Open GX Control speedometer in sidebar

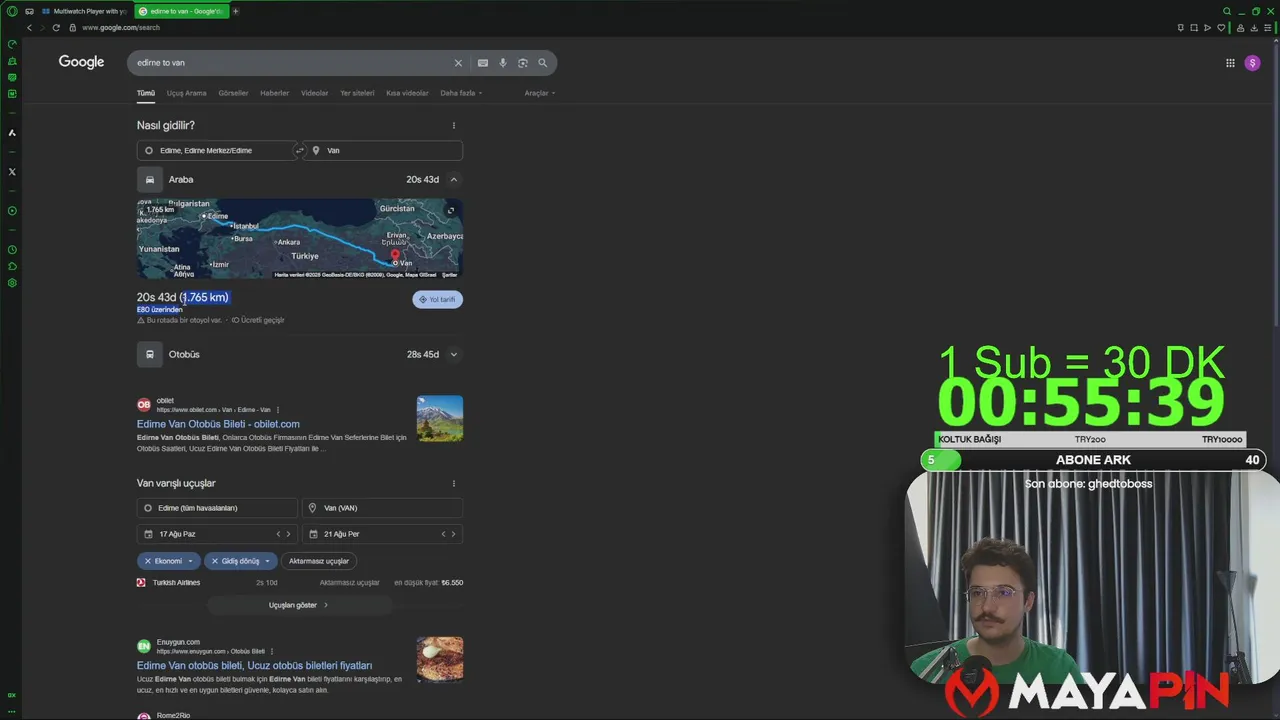click(x=12, y=44)
